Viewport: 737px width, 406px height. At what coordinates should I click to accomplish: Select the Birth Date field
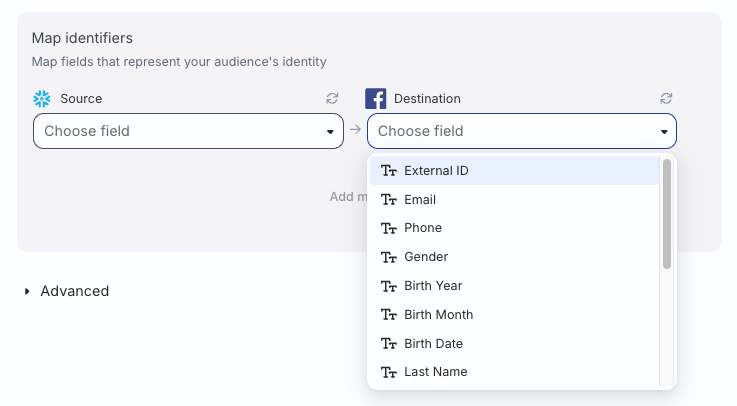(433, 344)
